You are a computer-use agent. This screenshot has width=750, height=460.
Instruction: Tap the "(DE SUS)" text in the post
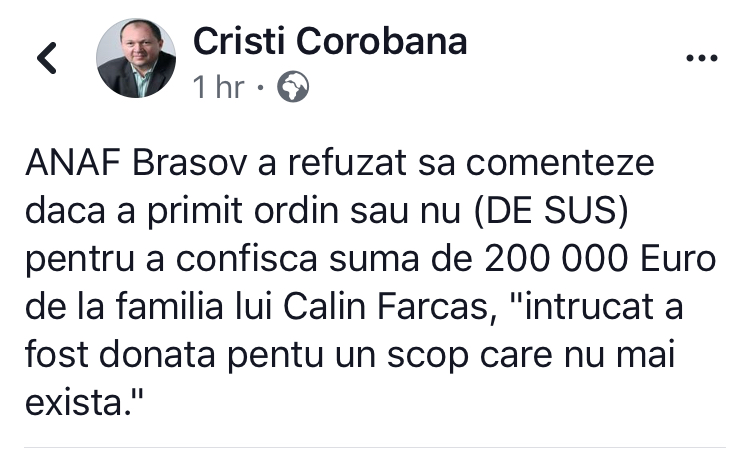[x=551, y=210]
